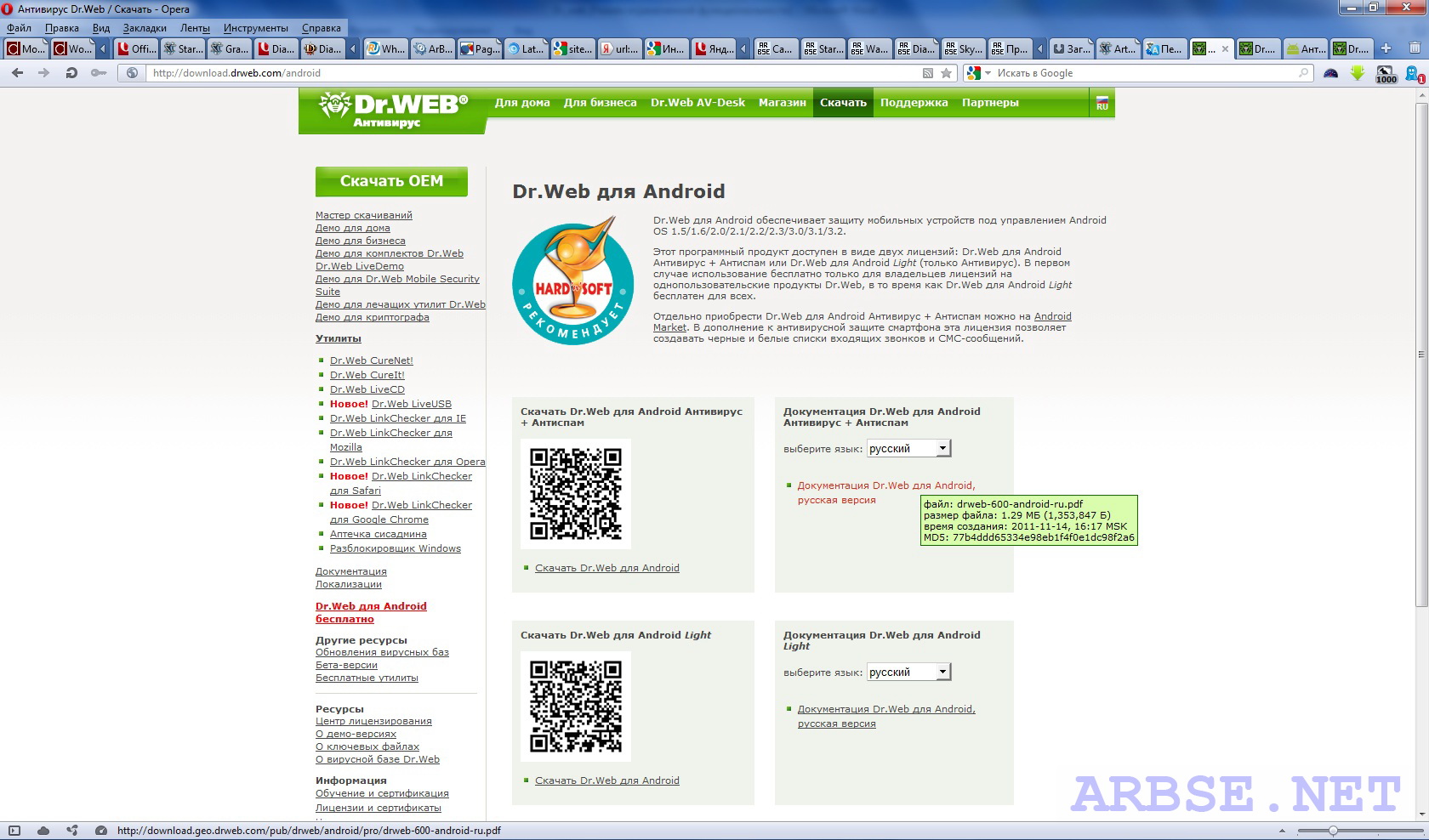Reload the page with the refresh icon
The image size is (1429, 840).
click(x=71, y=73)
